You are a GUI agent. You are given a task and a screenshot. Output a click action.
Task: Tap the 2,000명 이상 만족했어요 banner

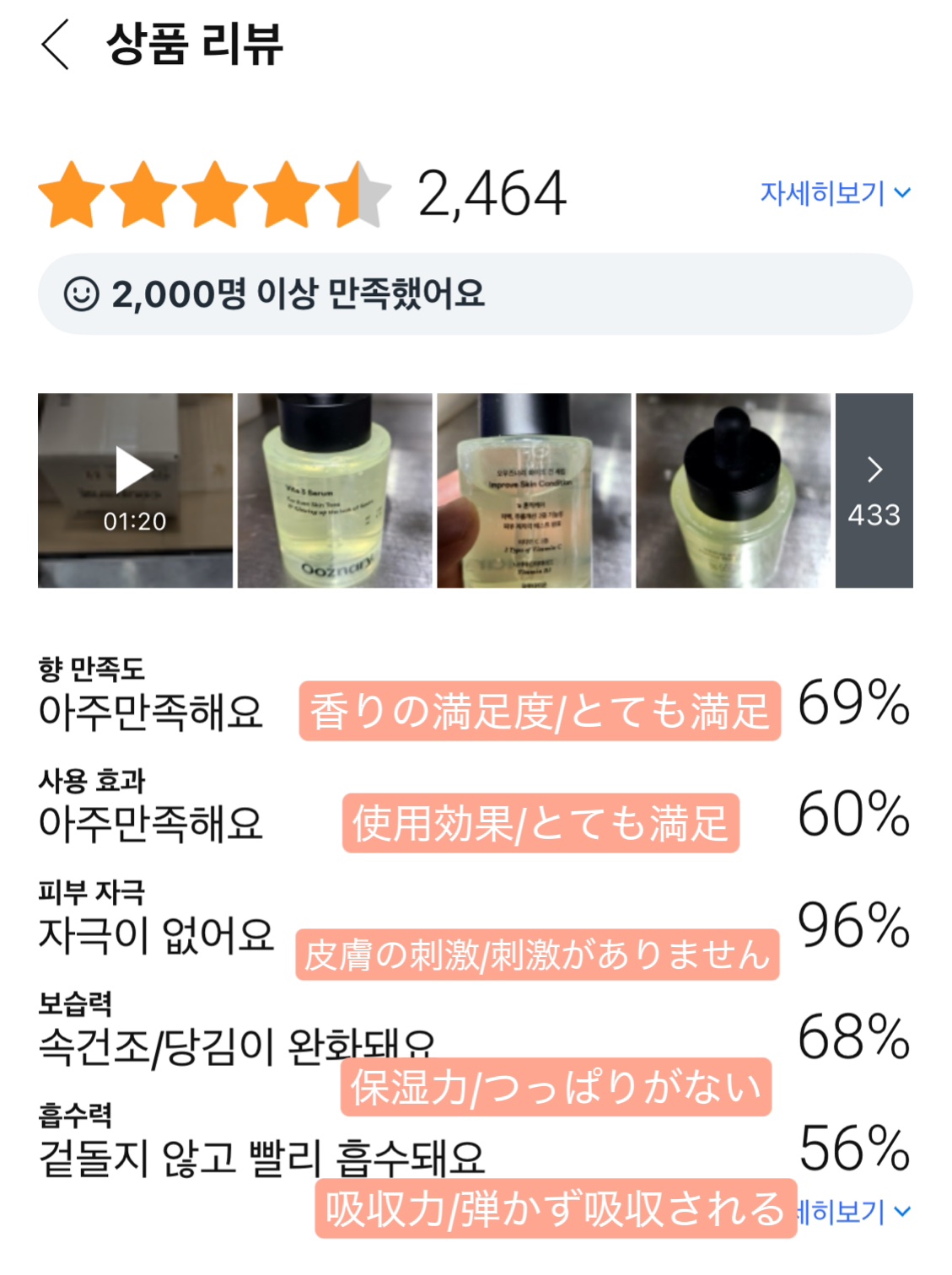coord(476,294)
